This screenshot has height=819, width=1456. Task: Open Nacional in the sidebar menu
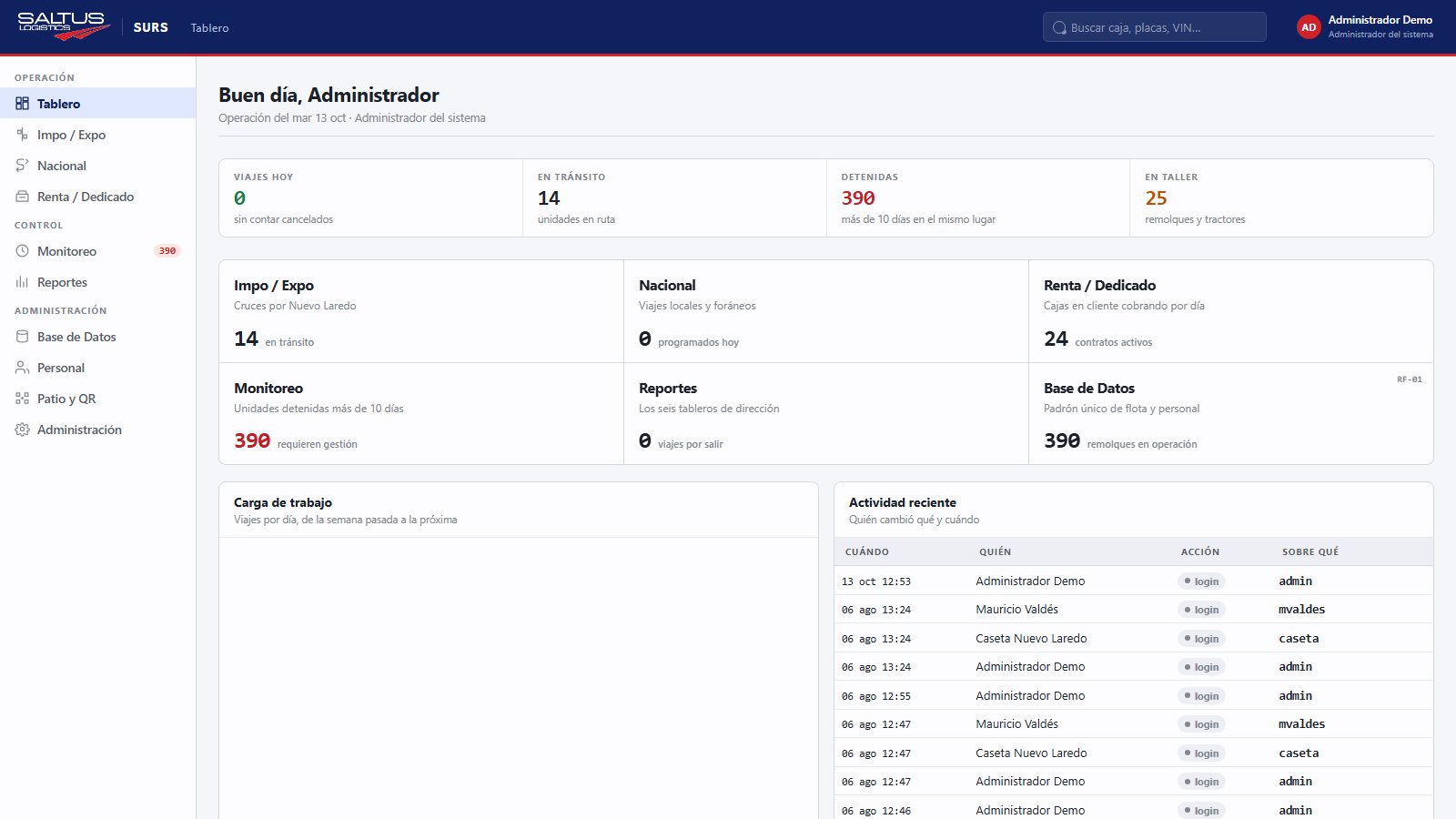97,166
